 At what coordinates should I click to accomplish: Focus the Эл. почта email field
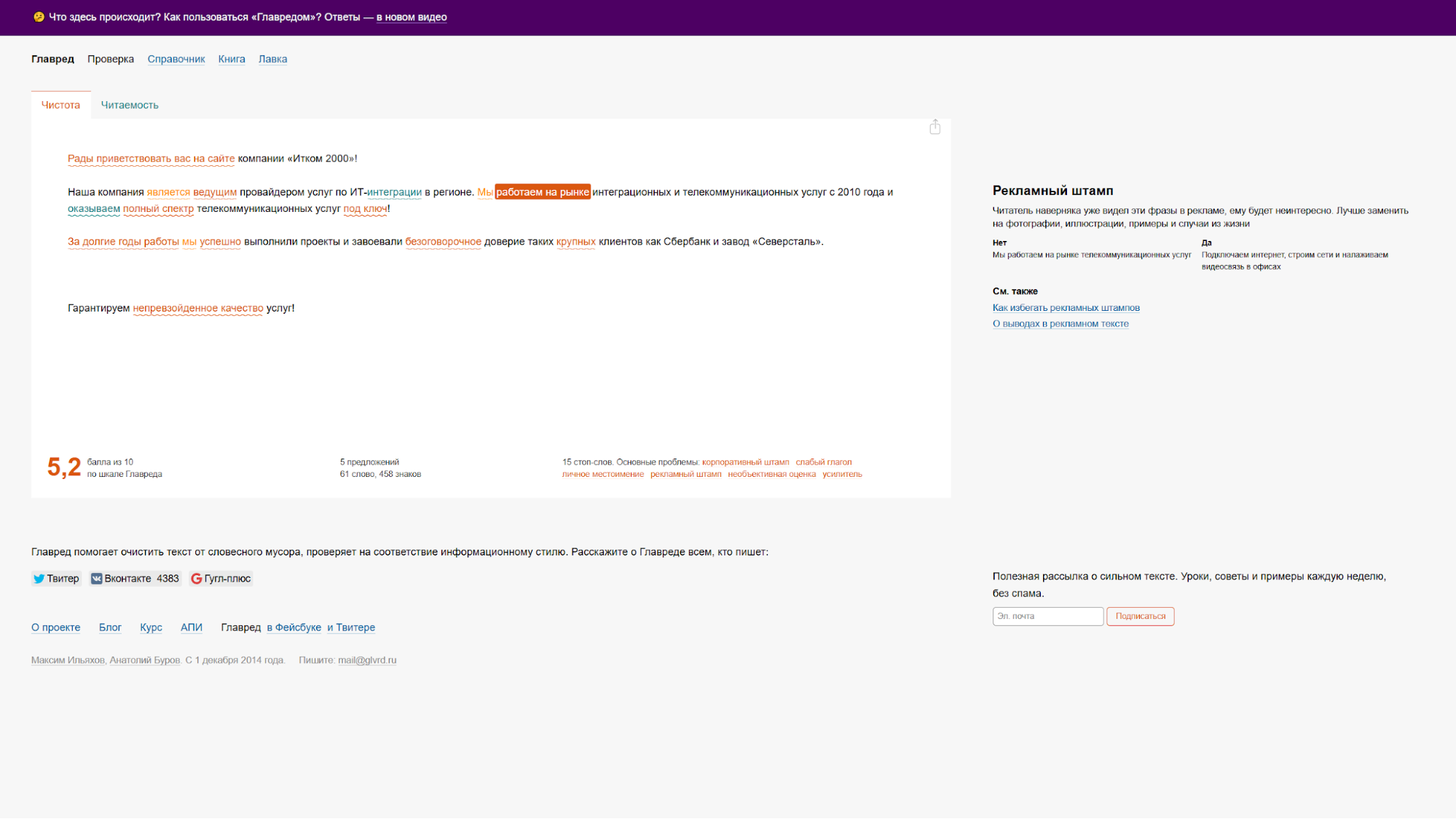pos(1047,616)
